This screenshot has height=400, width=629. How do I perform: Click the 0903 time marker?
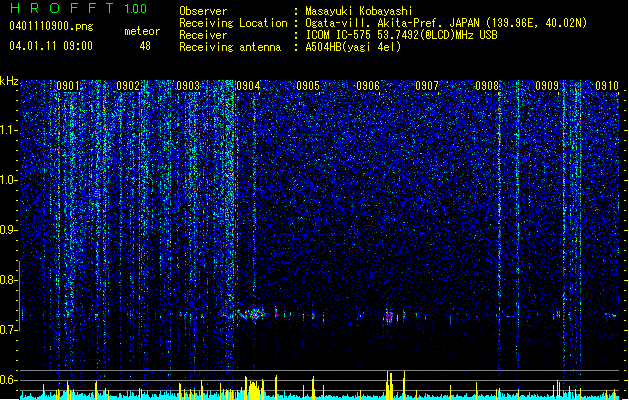[x=188, y=86]
